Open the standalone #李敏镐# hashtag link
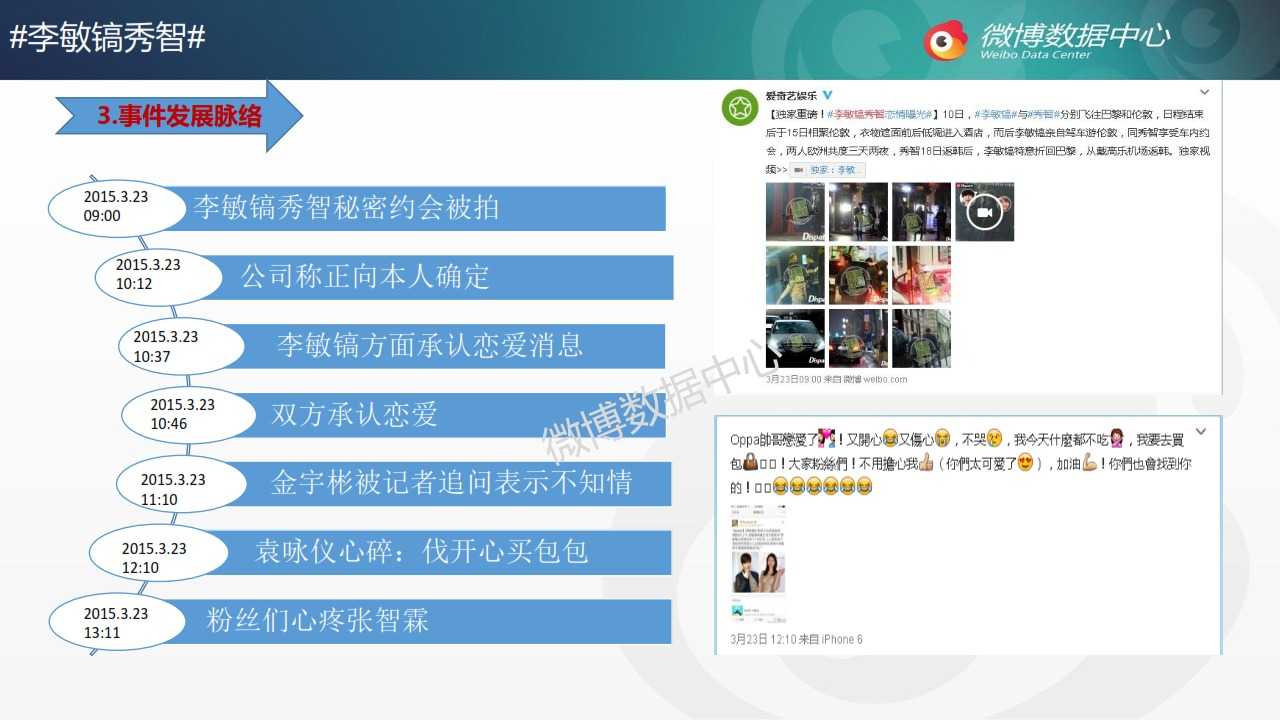1280x720 pixels. pyautogui.click(x=995, y=115)
